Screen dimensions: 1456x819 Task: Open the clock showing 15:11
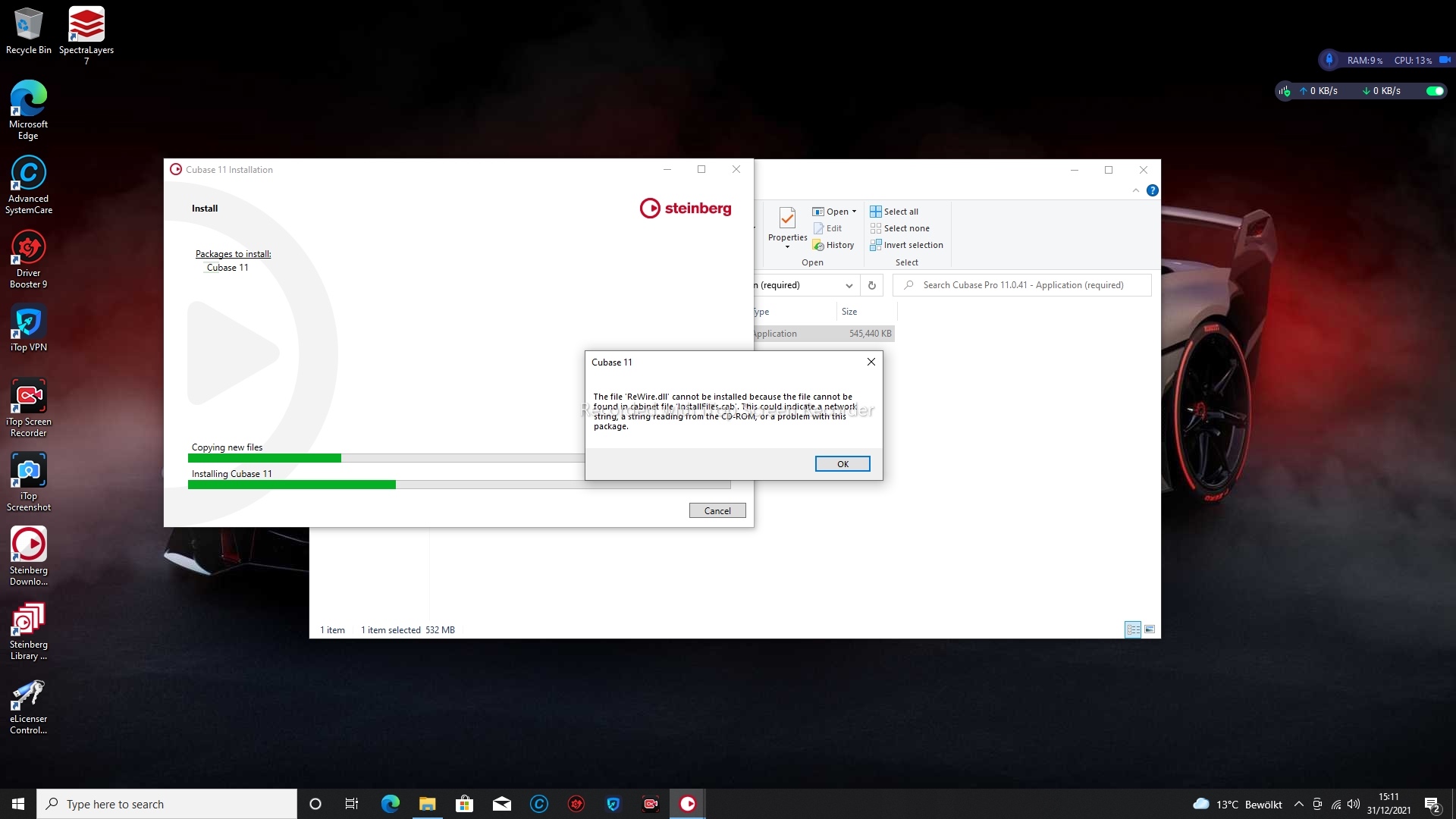tap(1389, 804)
